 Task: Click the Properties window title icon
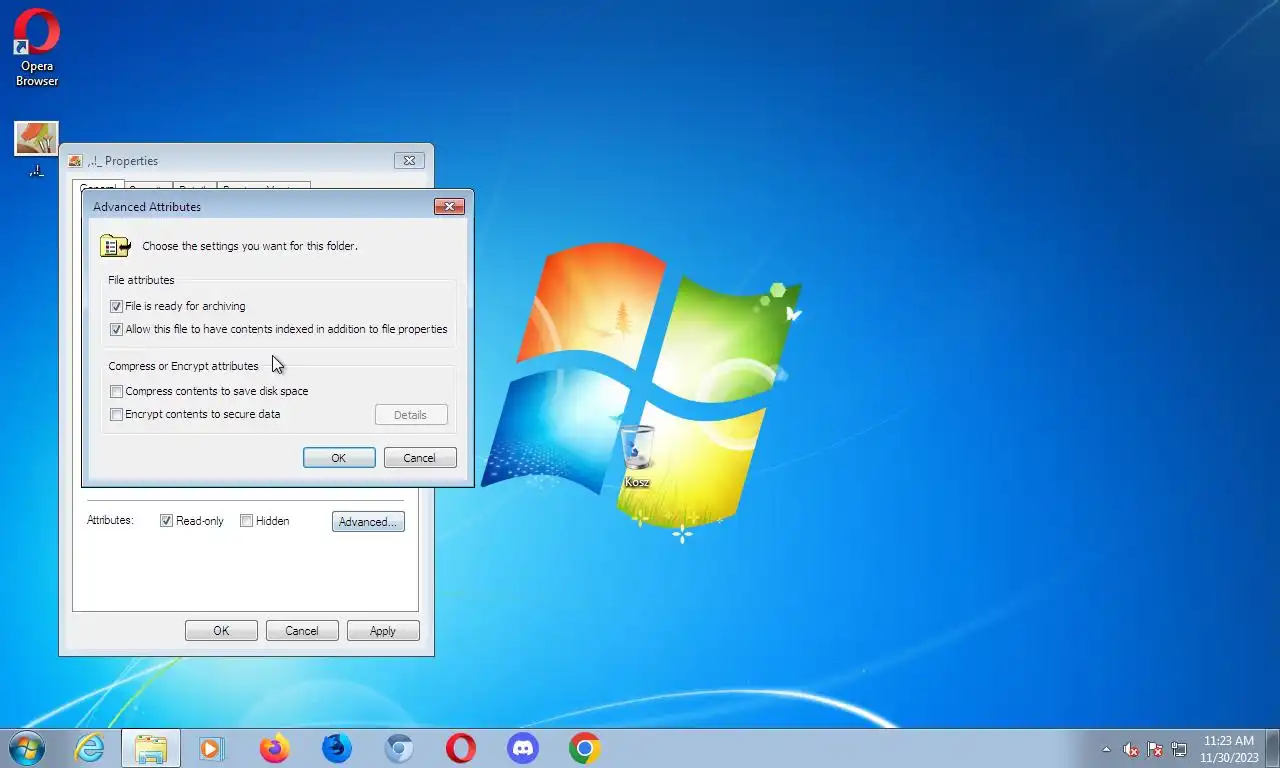(75, 160)
